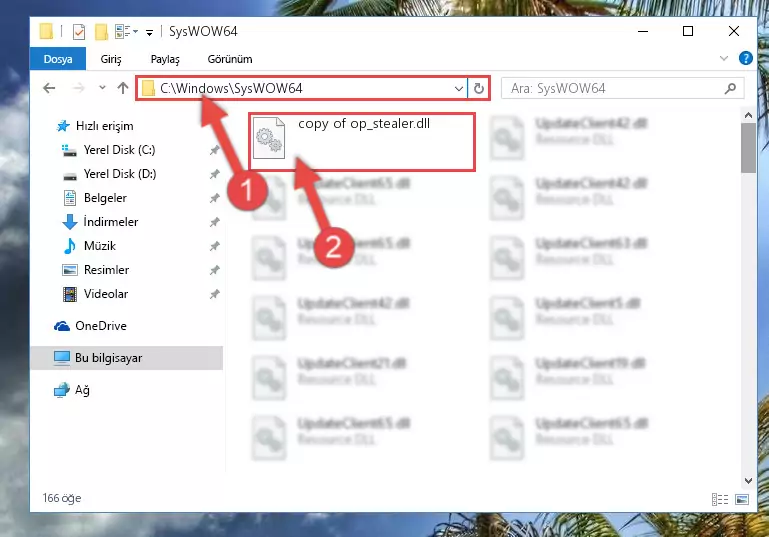
Task: Click the address bar path C:\Windows\SysWOW64
Action: [231, 88]
